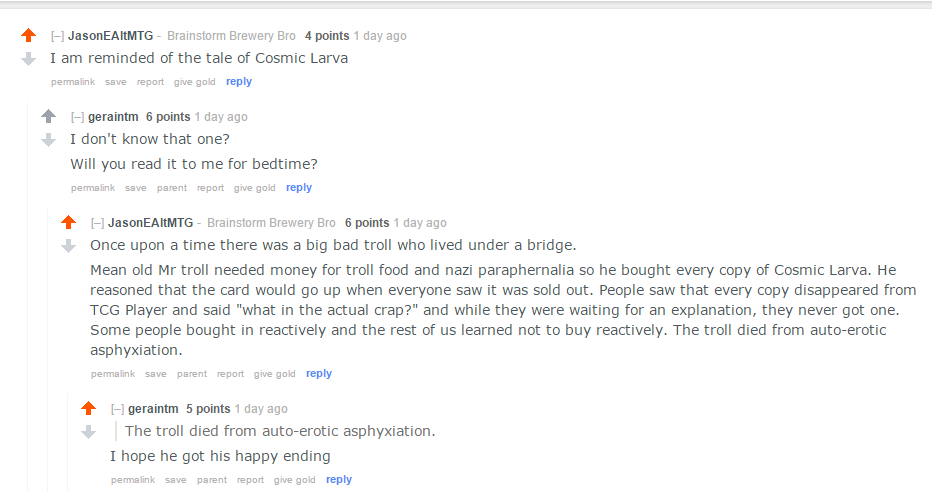Reply to the troll story comment
This screenshot has width=932, height=492.
tap(319, 373)
